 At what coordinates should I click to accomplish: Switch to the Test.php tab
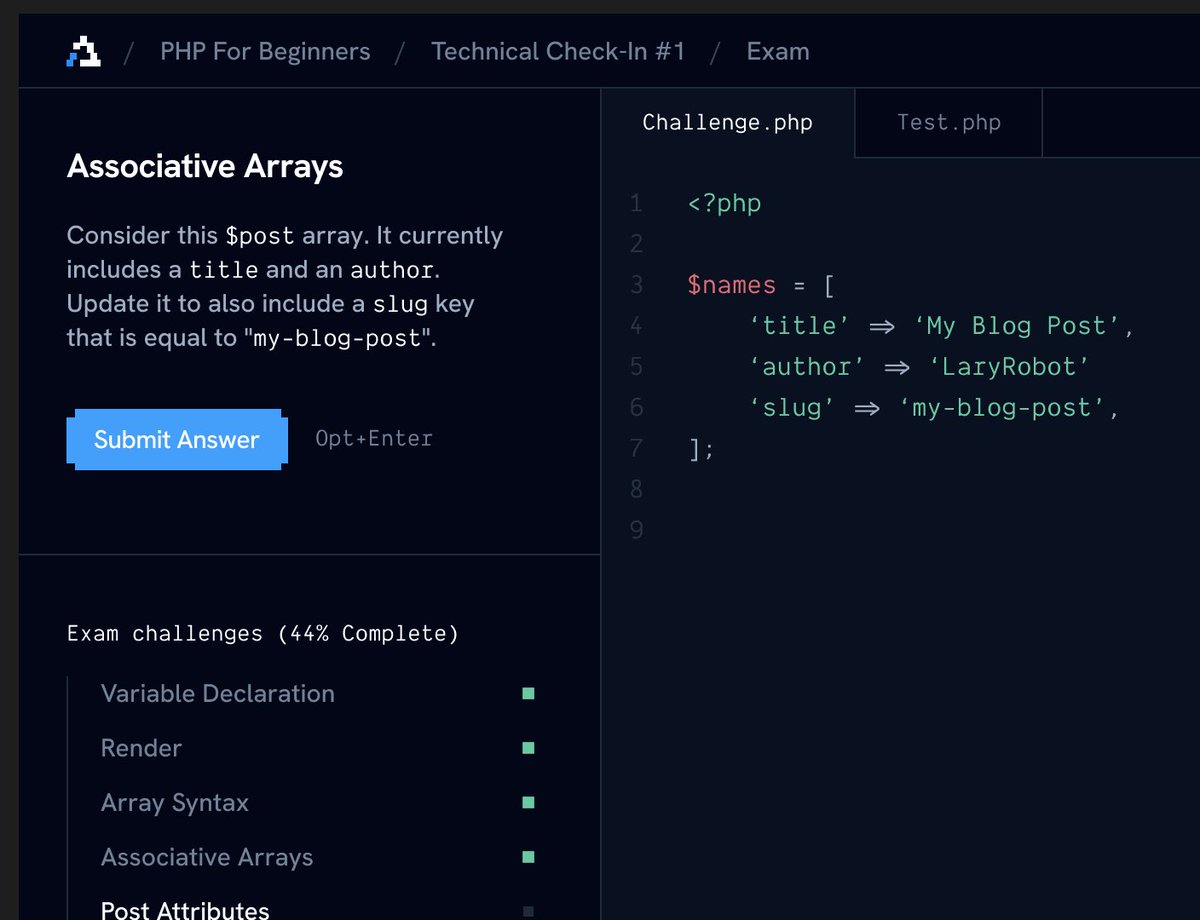[948, 122]
